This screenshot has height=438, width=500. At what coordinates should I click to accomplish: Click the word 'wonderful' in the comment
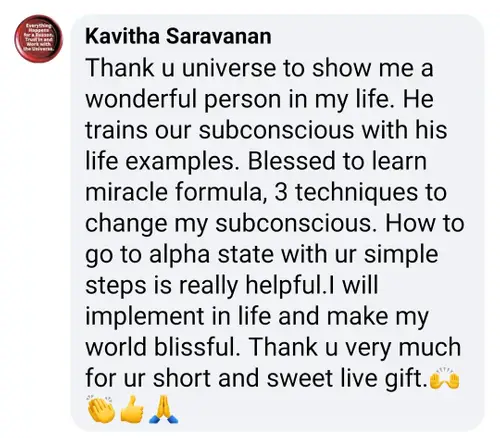(x=141, y=99)
